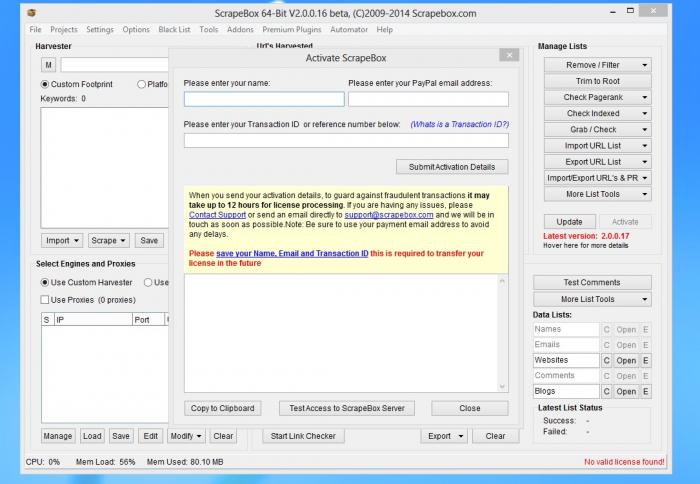Click the Edit proxies button
The width and height of the screenshot is (700, 484).
[x=150, y=436]
